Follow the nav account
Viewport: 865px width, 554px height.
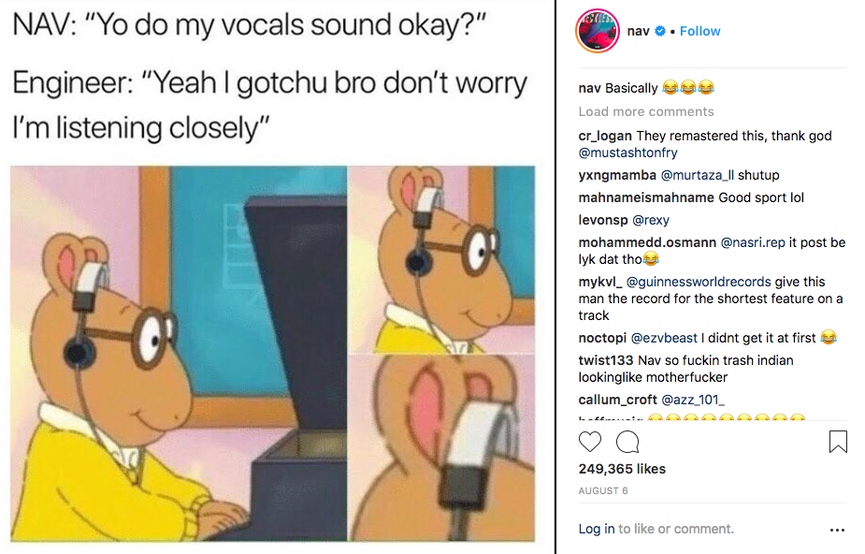coord(700,31)
